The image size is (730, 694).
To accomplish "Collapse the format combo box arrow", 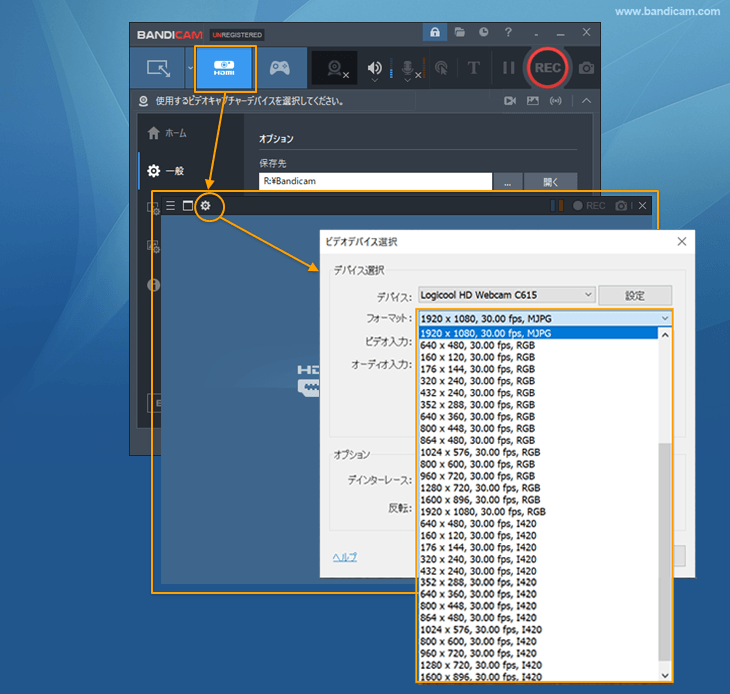I will pos(665,319).
